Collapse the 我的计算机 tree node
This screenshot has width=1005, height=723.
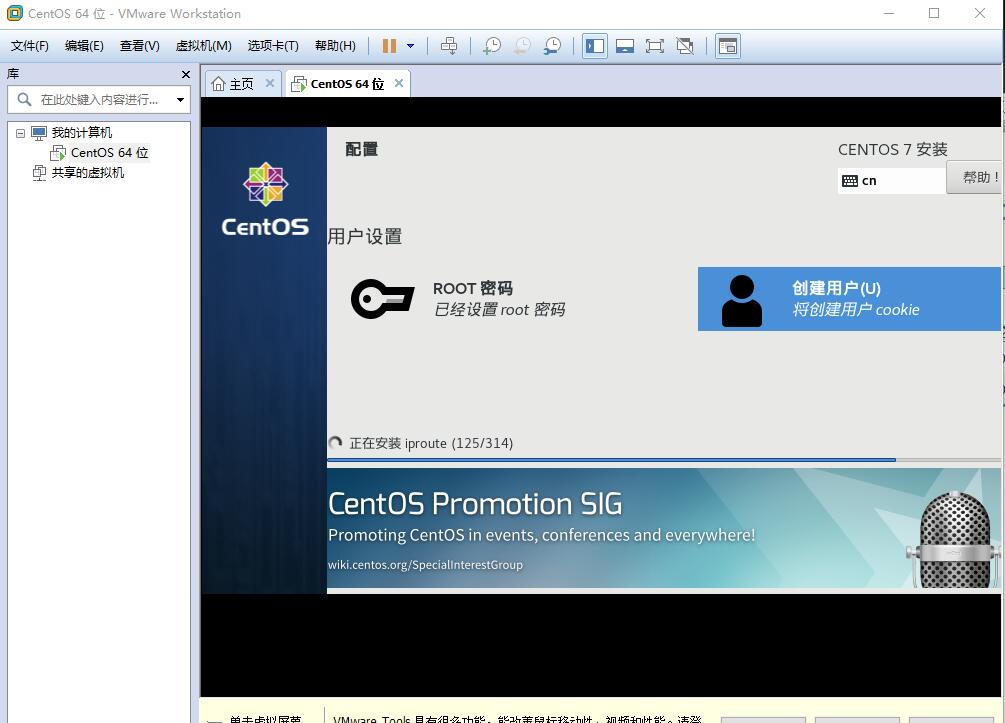pyautogui.click(x=21, y=133)
